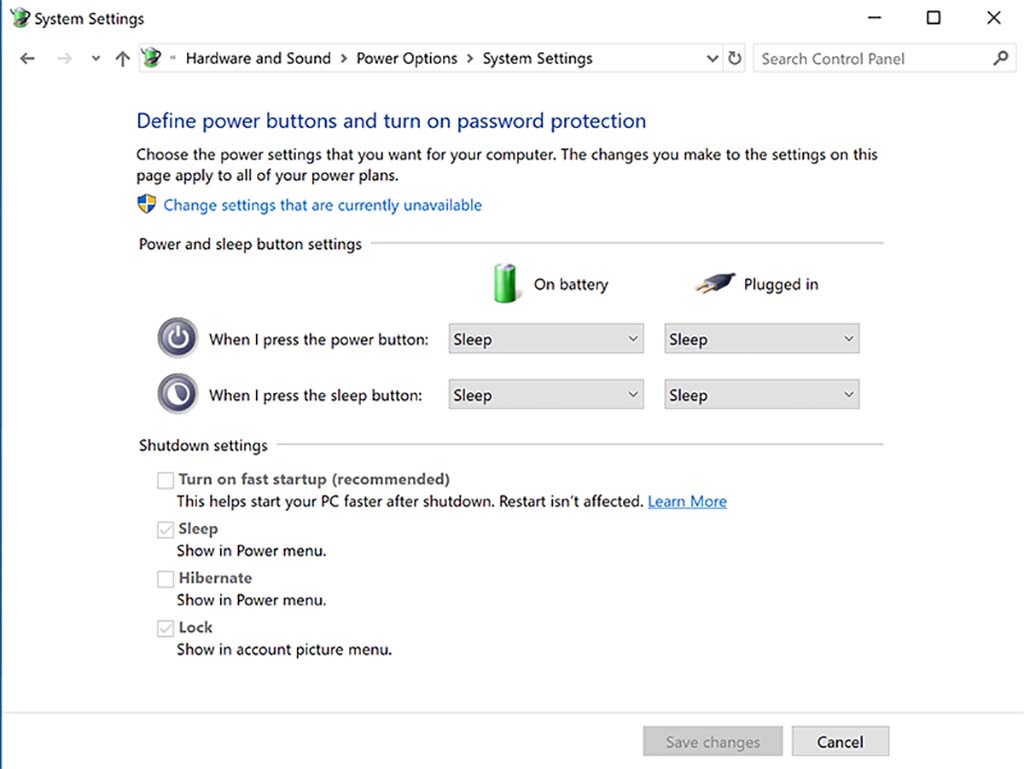Navigate to Power Options breadcrumb

point(406,59)
